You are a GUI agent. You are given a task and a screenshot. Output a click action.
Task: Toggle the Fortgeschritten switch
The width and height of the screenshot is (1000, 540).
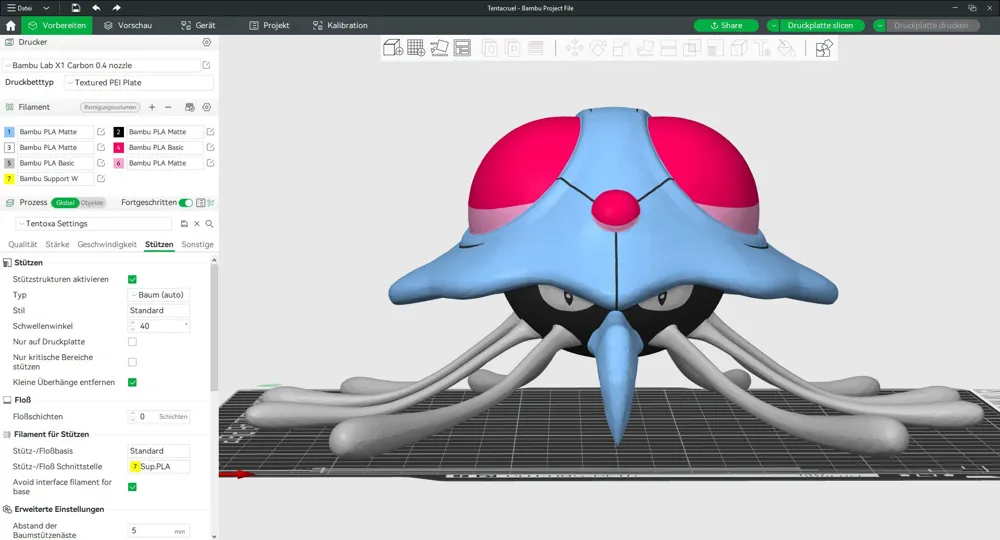pos(186,203)
